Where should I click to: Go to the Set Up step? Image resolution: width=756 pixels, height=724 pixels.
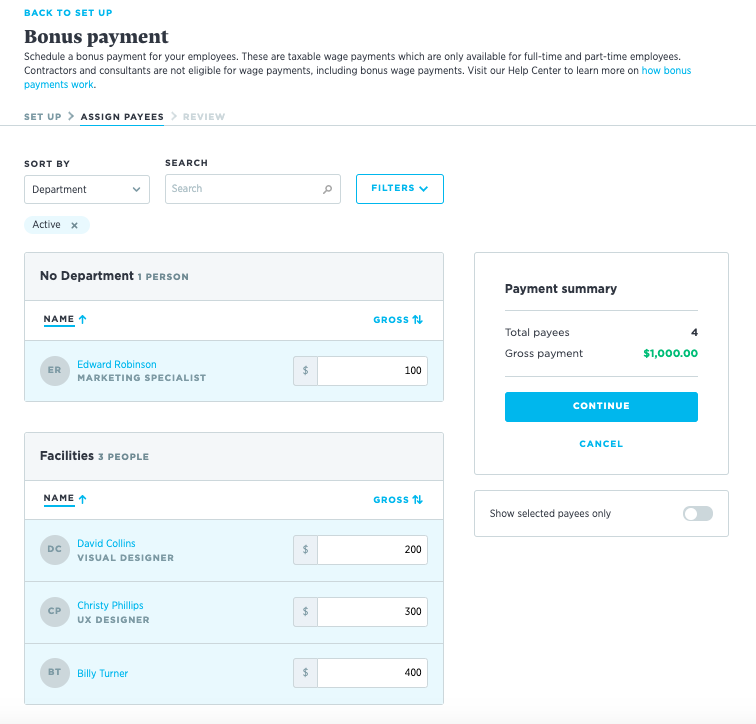tap(42, 117)
